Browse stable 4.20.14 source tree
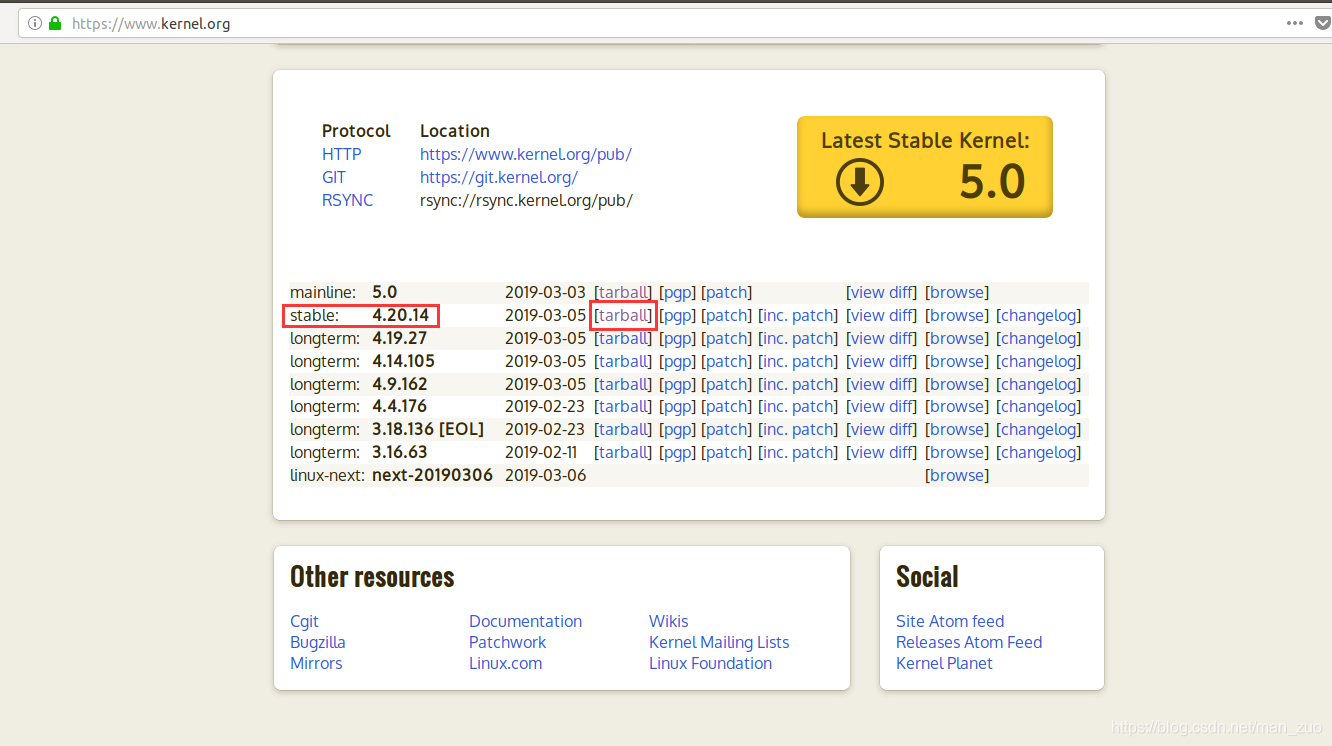 point(957,315)
